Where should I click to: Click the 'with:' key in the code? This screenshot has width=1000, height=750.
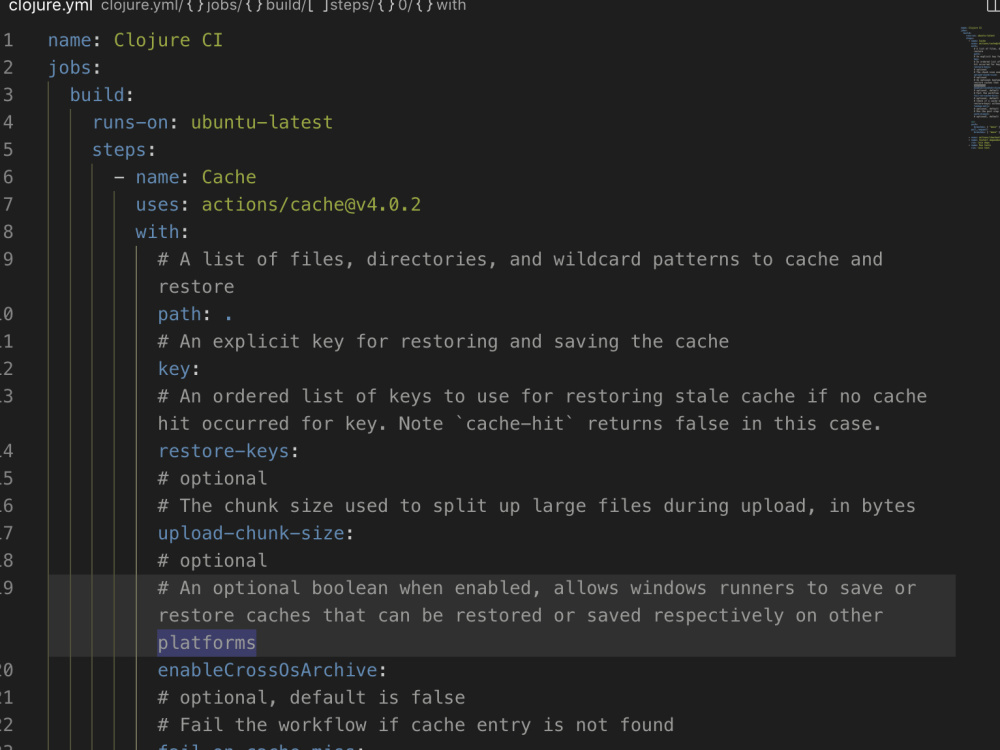coord(162,232)
